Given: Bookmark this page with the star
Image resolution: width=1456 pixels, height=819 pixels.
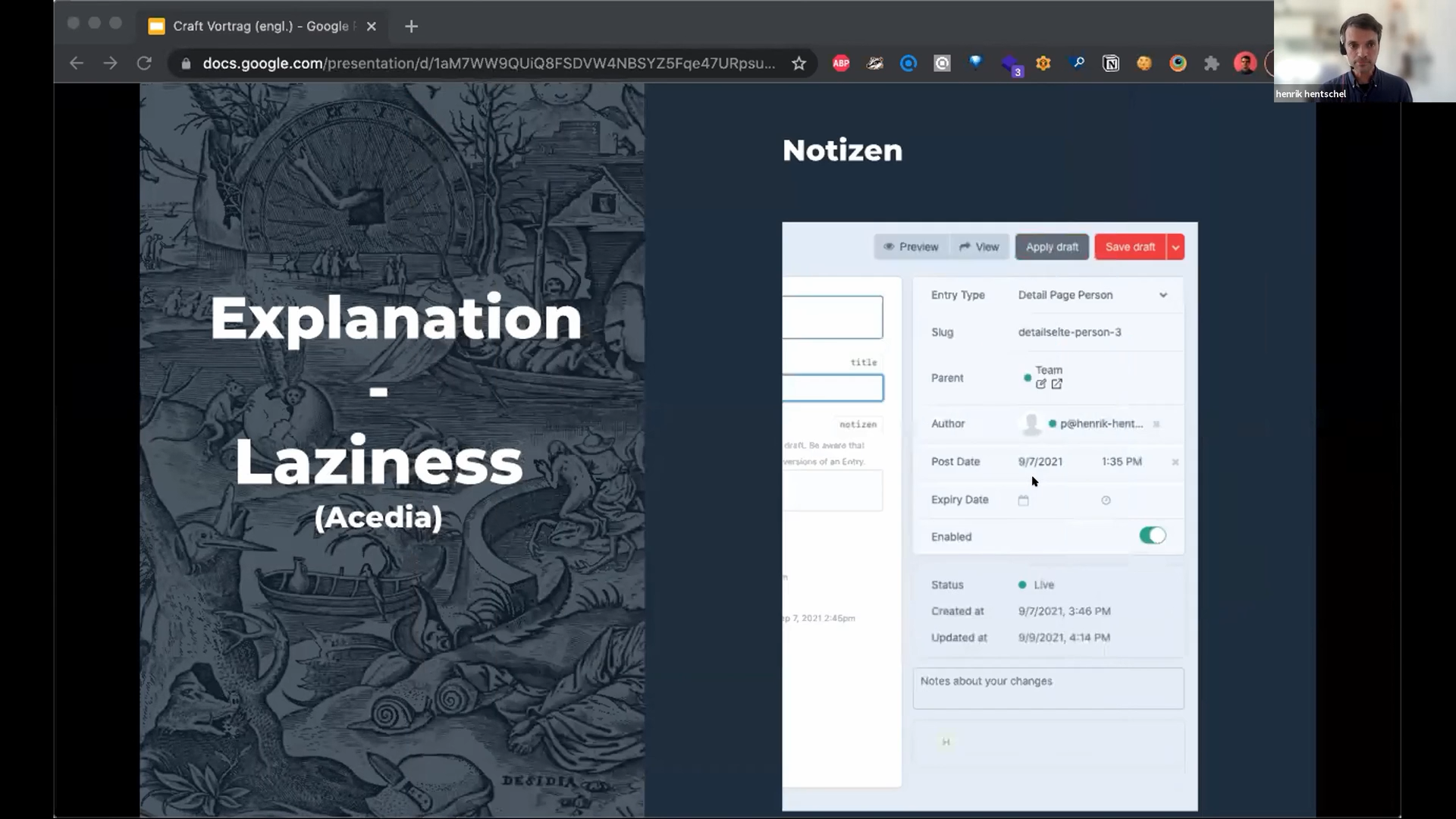Looking at the screenshot, I should [799, 64].
